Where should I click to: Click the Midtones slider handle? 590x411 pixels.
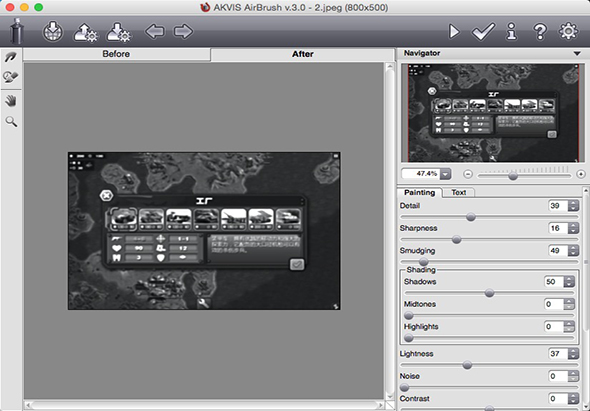[409, 315]
